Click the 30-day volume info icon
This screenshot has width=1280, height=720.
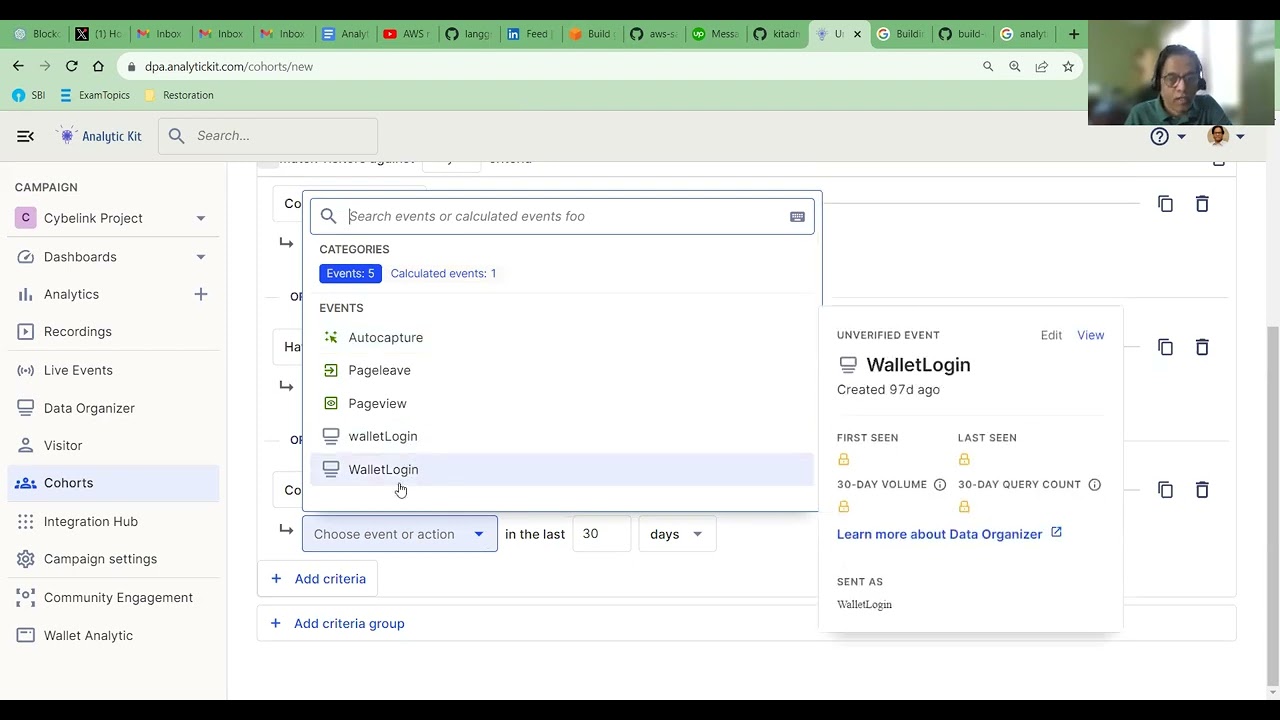tap(940, 485)
